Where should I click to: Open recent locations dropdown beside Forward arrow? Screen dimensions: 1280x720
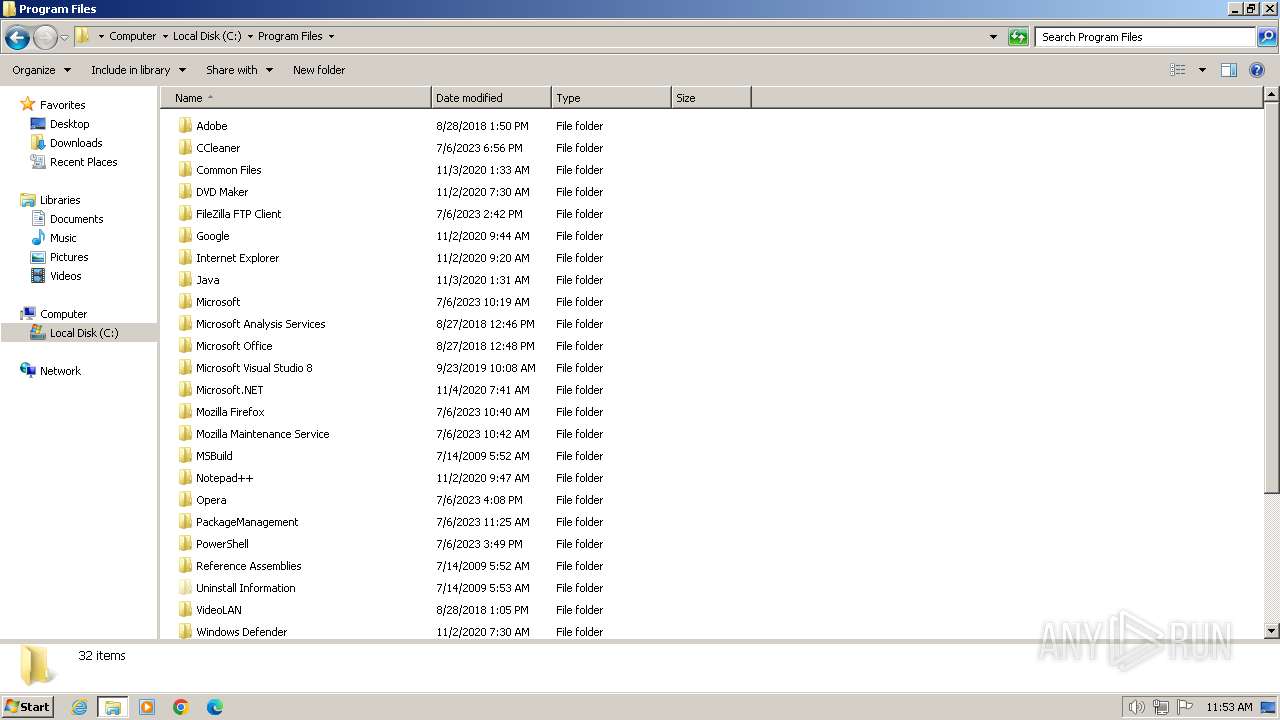click(x=64, y=38)
